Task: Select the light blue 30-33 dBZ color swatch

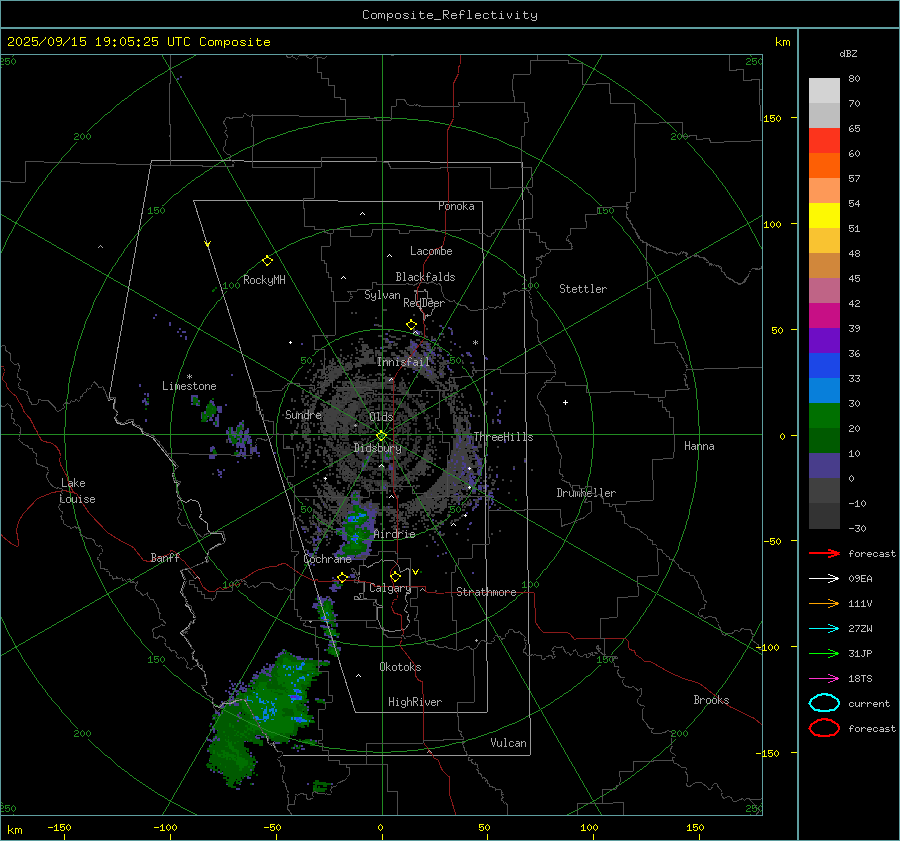Action: tap(824, 390)
